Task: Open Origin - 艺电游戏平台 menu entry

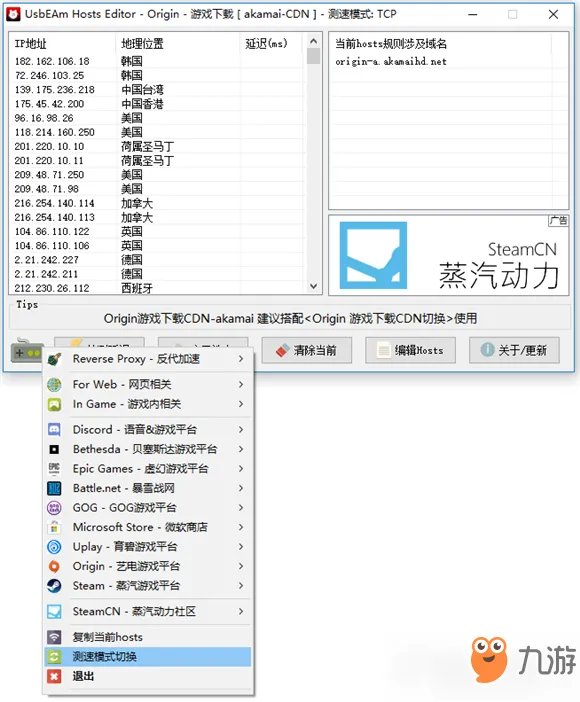Action: tap(147, 566)
